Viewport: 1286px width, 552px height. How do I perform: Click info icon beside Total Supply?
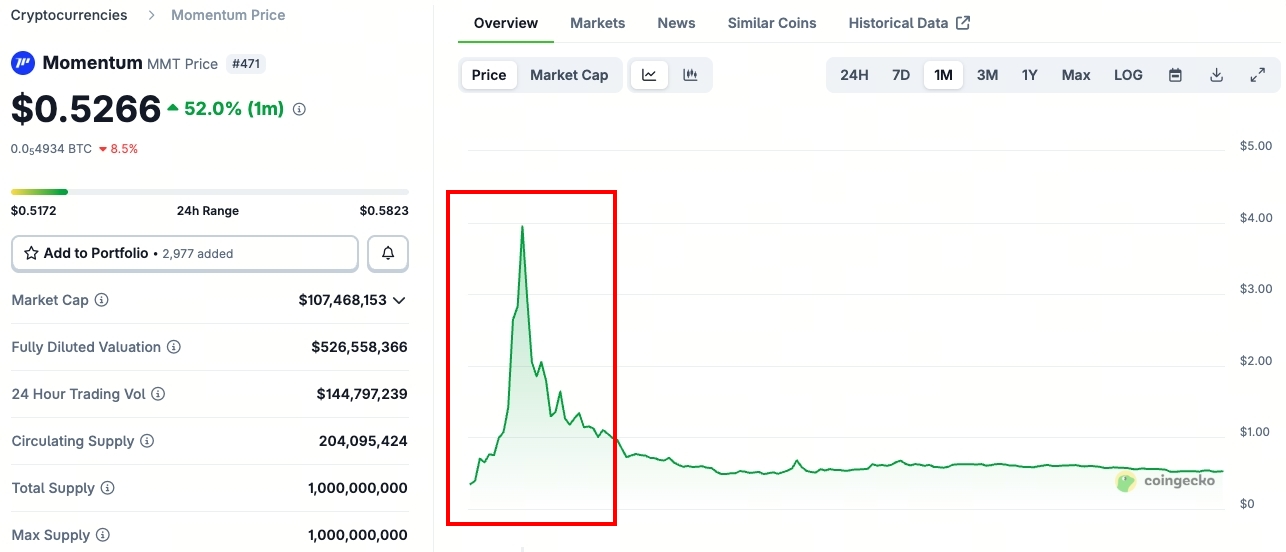(108, 488)
